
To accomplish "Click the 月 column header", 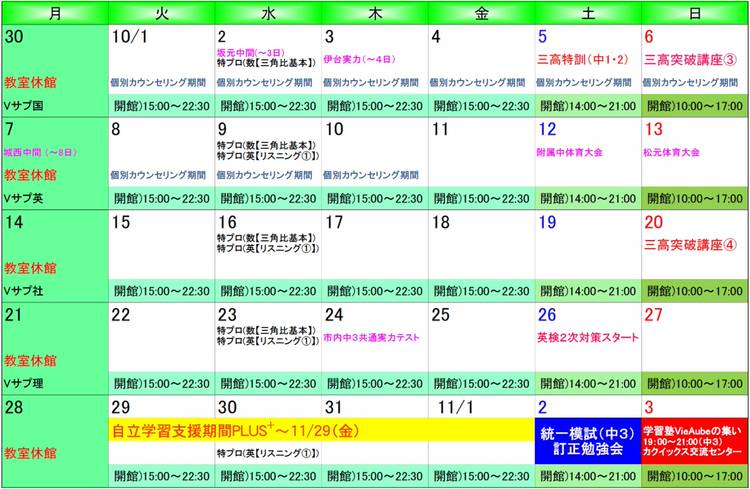I will [x=54, y=12].
